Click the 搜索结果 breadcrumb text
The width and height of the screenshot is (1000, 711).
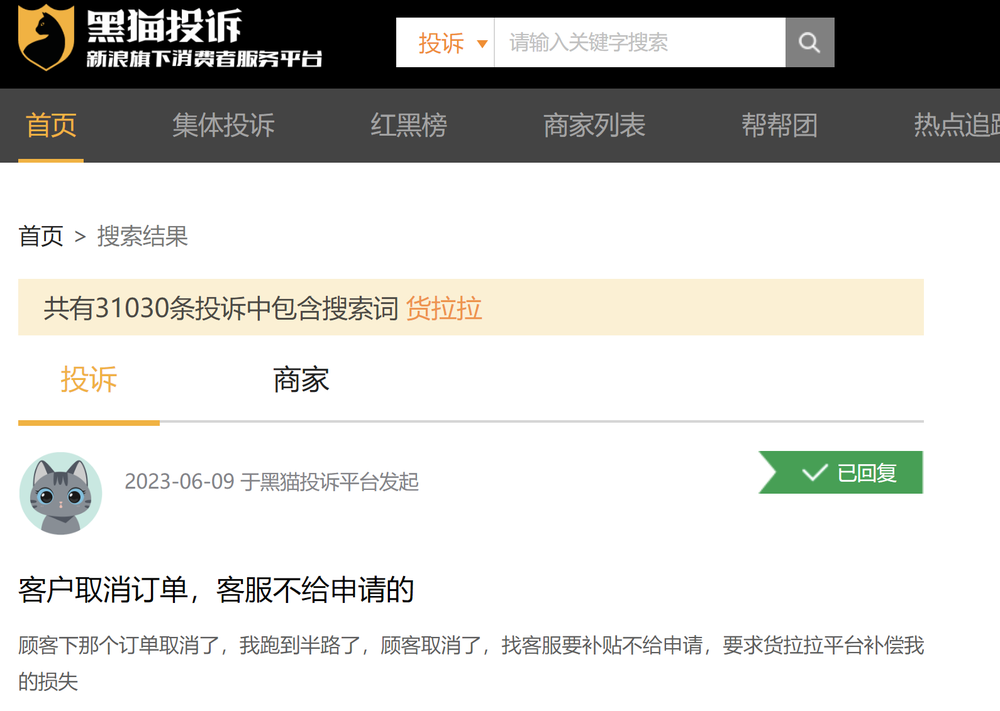pos(142,237)
